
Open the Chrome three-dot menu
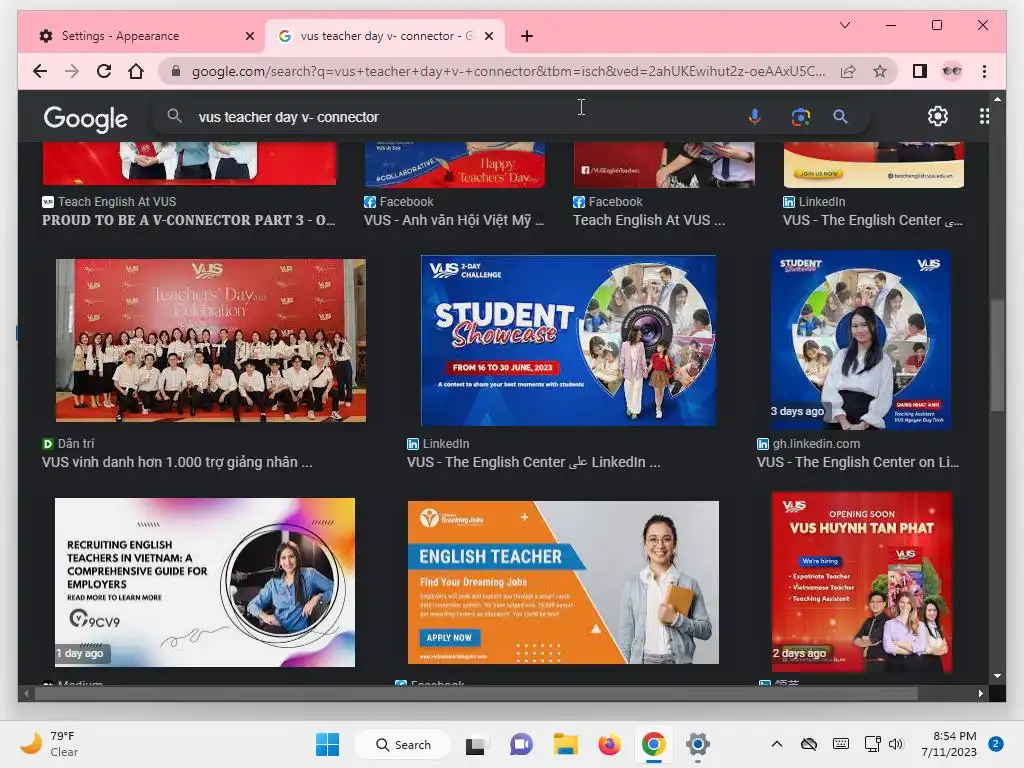pyautogui.click(x=984, y=71)
